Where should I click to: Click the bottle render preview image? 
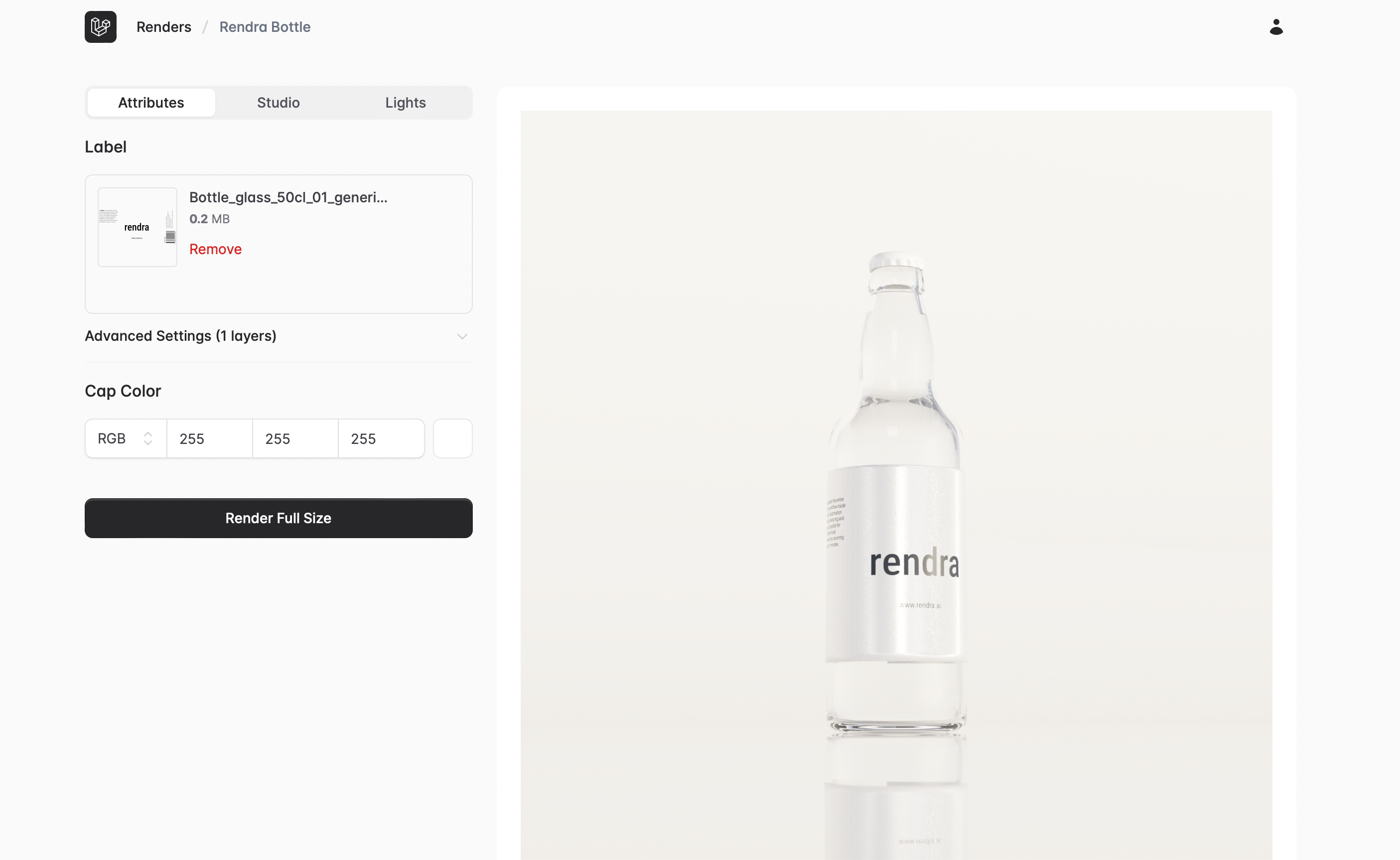(896, 483)
